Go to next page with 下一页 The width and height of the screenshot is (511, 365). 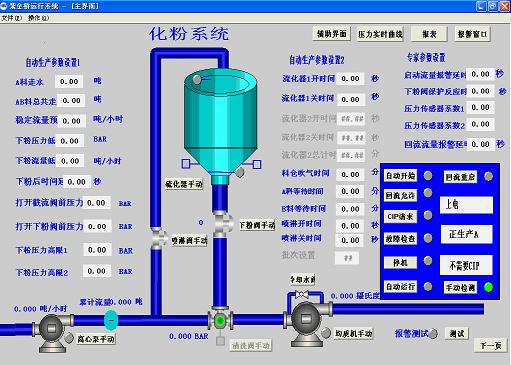pos(491,346)
